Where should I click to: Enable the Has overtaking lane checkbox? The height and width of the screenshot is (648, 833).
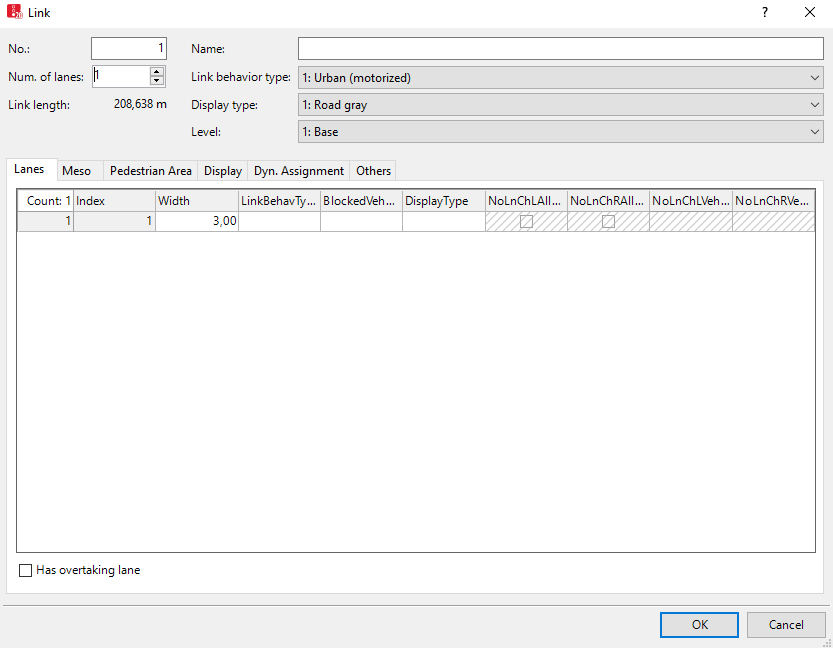click(x=26, y=571)
